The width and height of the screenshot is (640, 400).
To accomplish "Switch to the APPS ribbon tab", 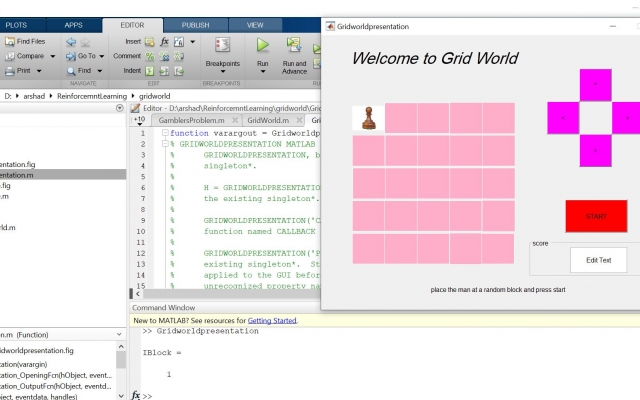I will [x=73, y=25].
